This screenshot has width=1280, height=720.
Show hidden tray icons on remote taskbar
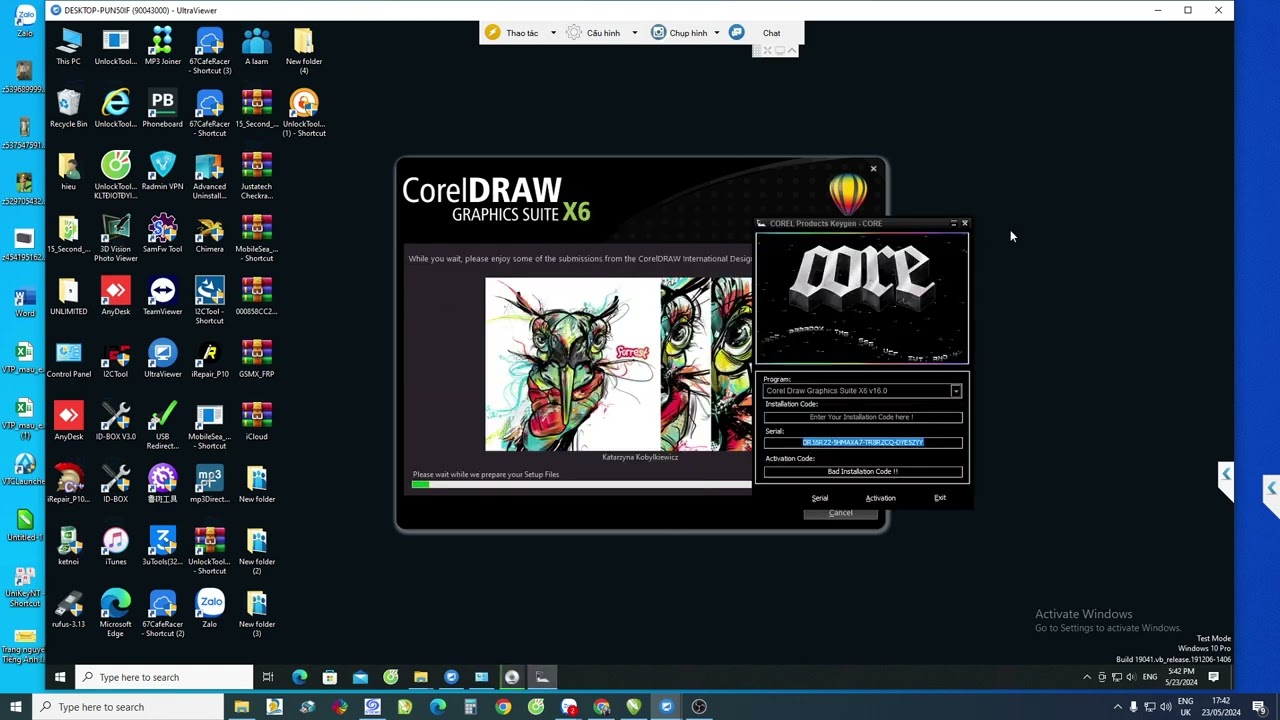pyautogui.click(x=1087, y=677)
